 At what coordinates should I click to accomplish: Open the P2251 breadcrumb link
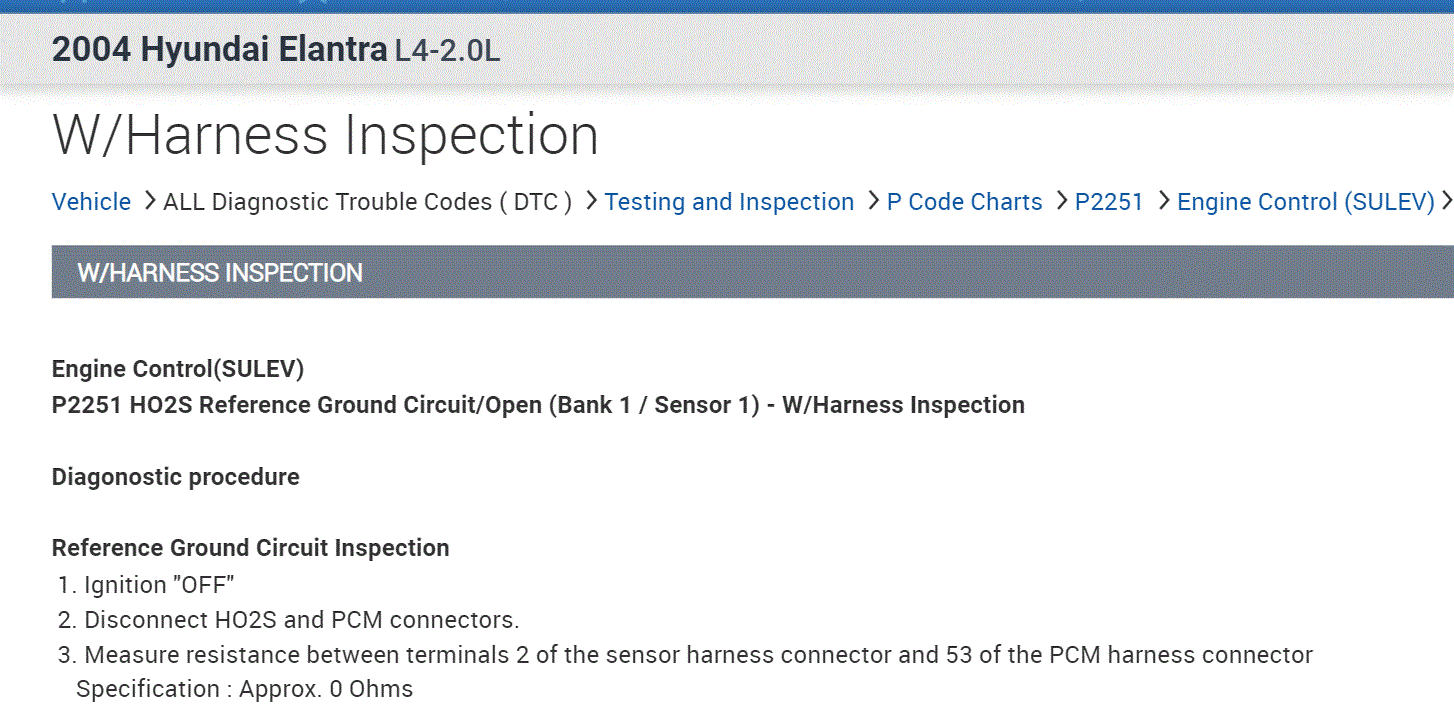1108,202
